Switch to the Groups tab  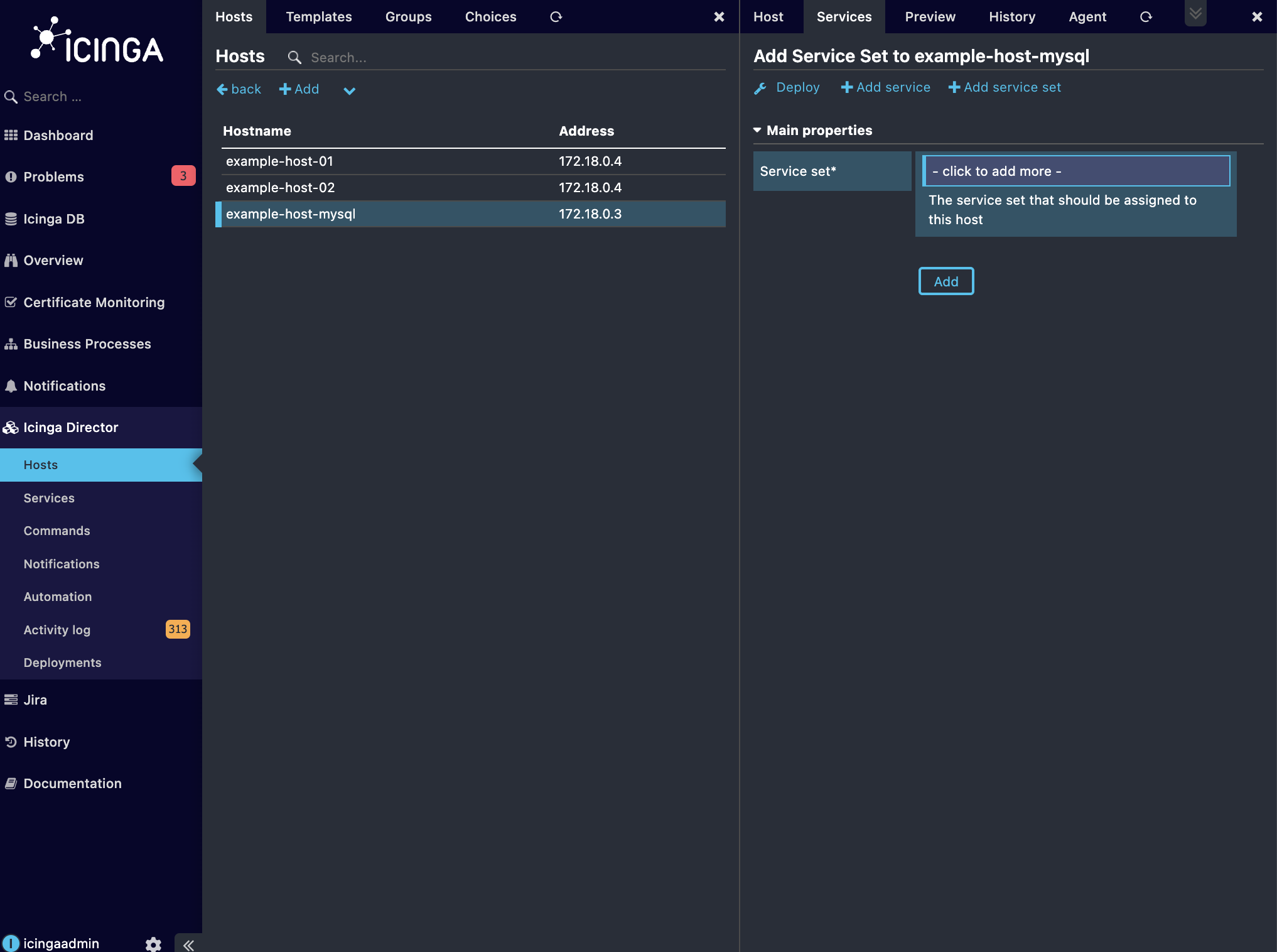point(408,16)
